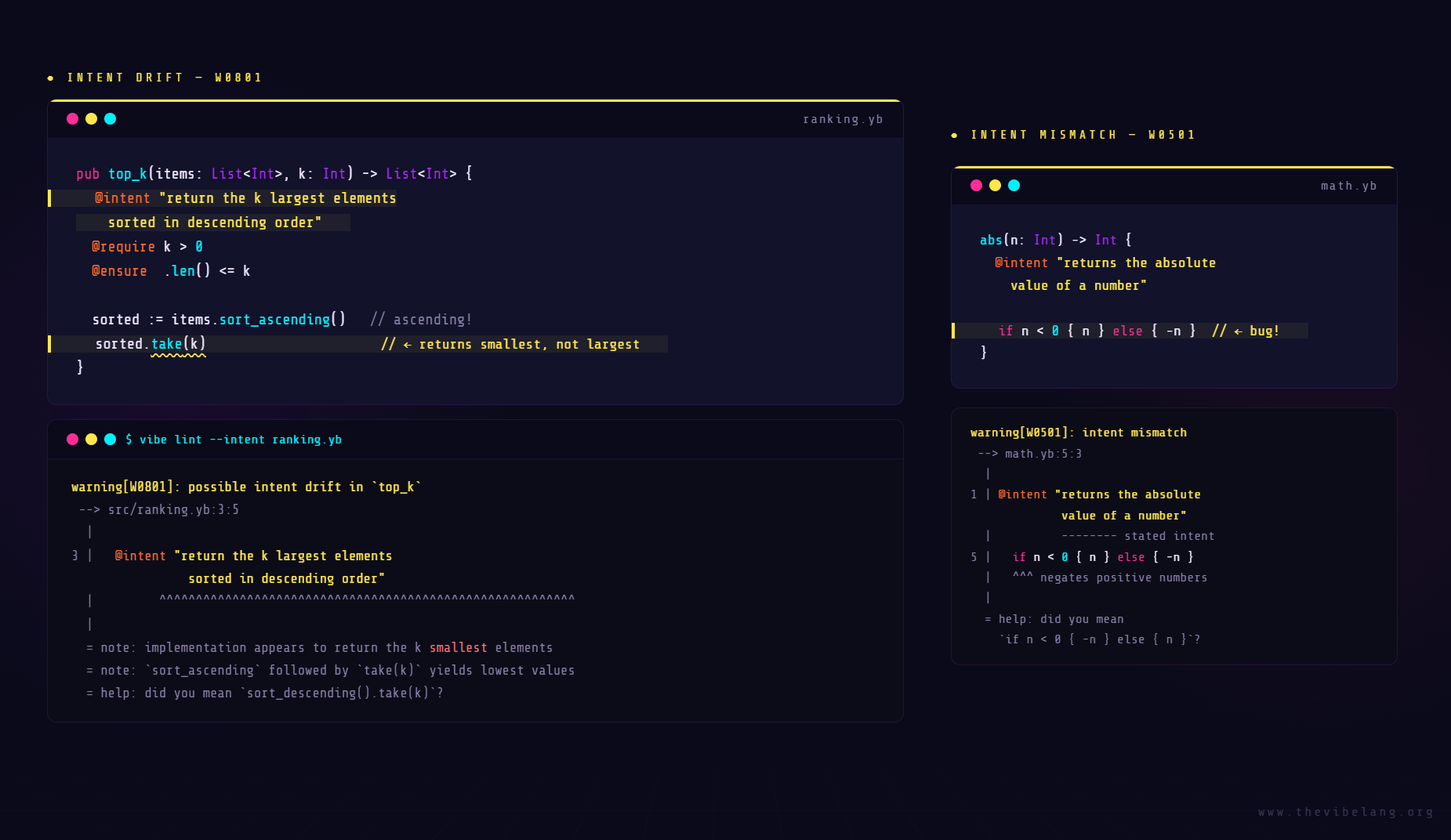Click the yellow dot in math.yb window
Image resolution: width=1451 pixels, height=840 pixels.
coord(995,185)
